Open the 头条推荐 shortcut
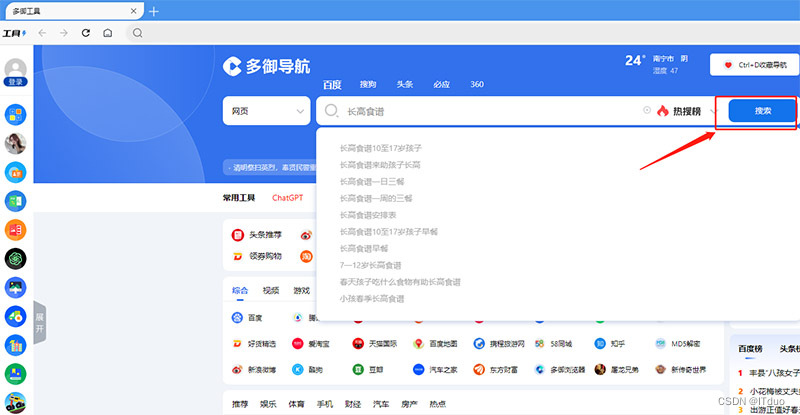The image size is (800, 415). point(257,235)
